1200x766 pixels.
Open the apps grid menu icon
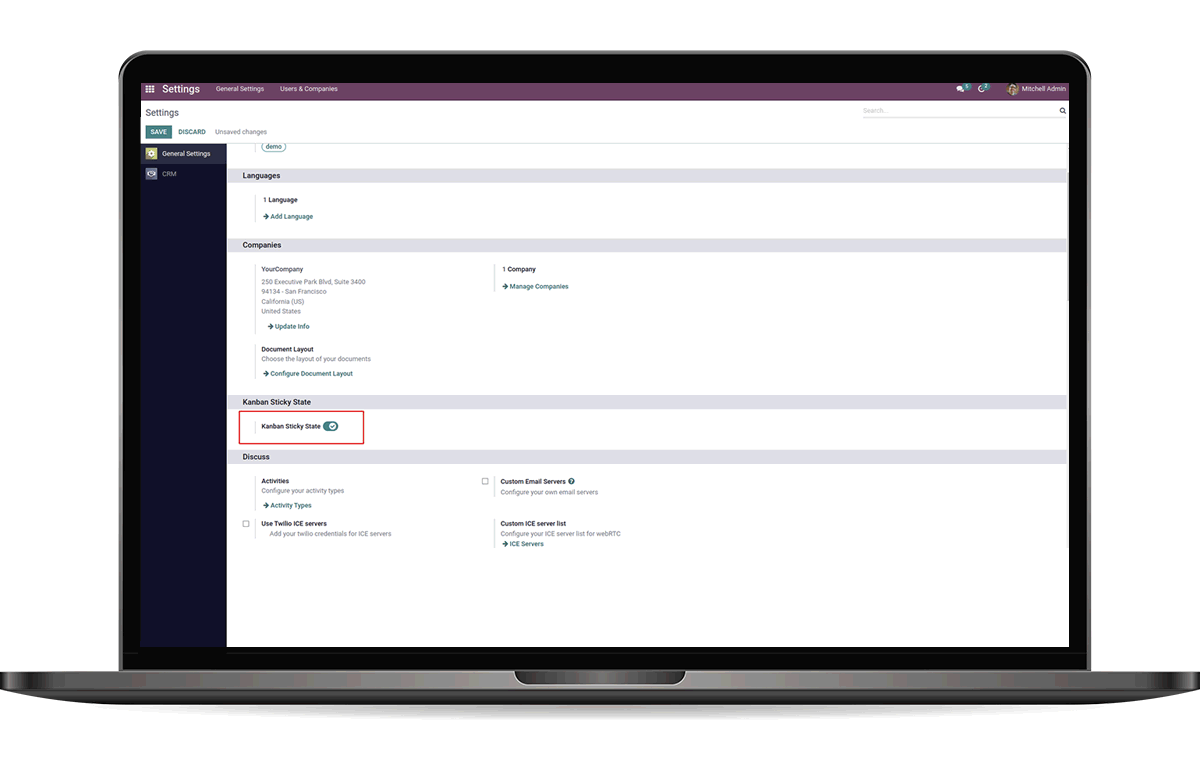click(x=150, y=89)
